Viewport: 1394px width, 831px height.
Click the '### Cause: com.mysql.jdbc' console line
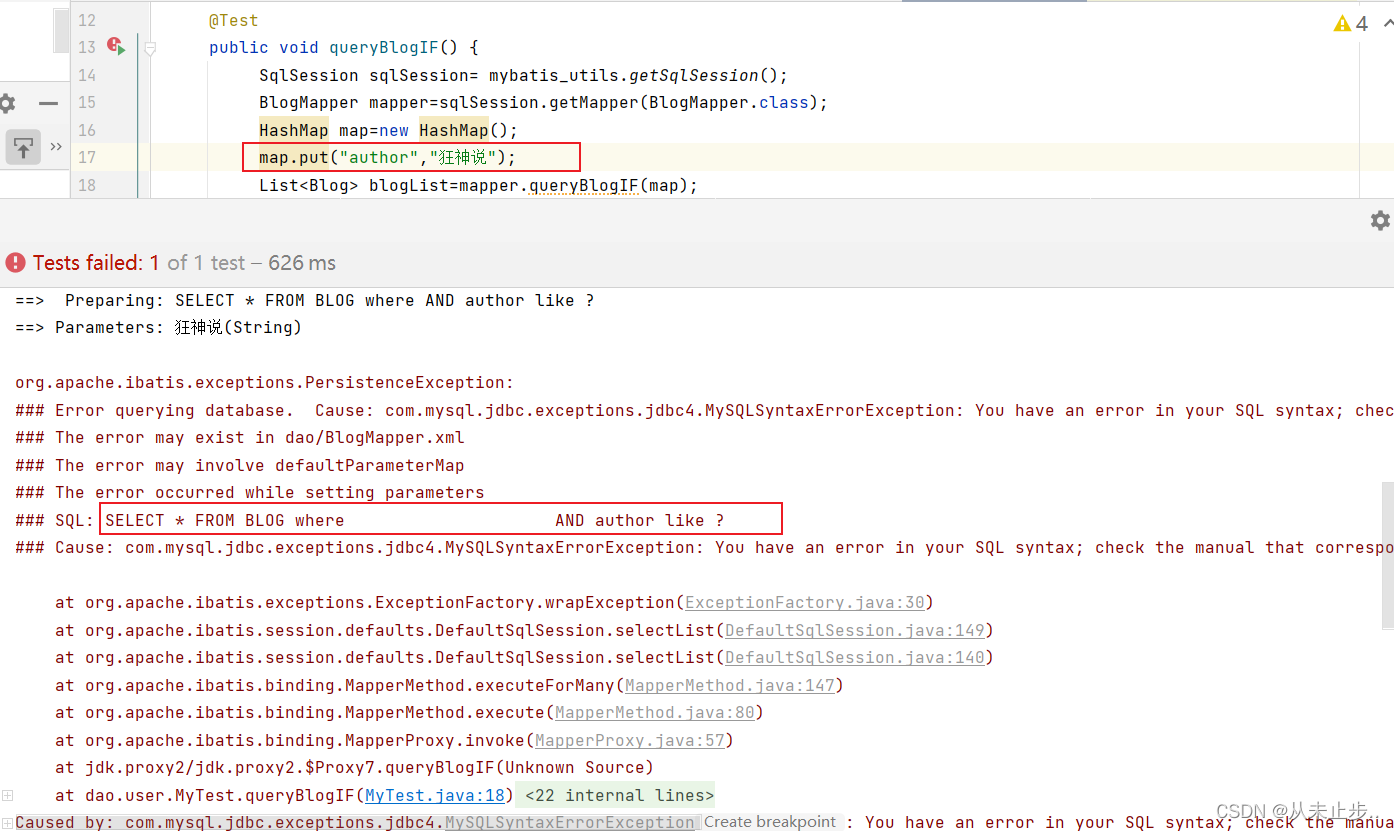point(704,547)
